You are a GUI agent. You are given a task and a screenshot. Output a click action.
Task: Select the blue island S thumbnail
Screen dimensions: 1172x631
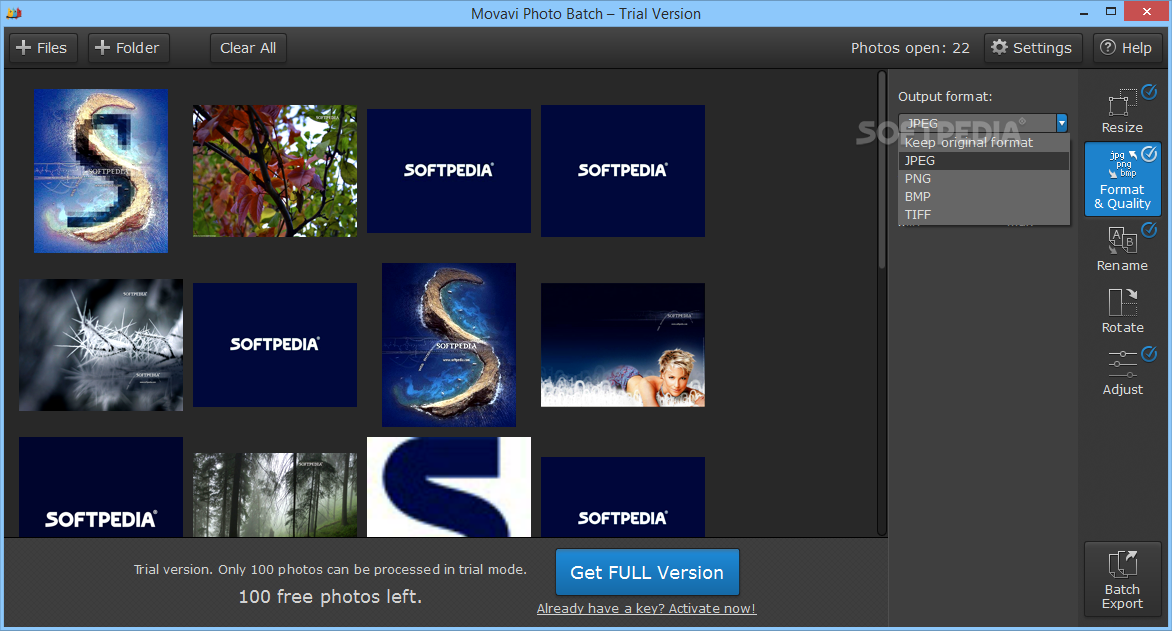tap(448, 345)
